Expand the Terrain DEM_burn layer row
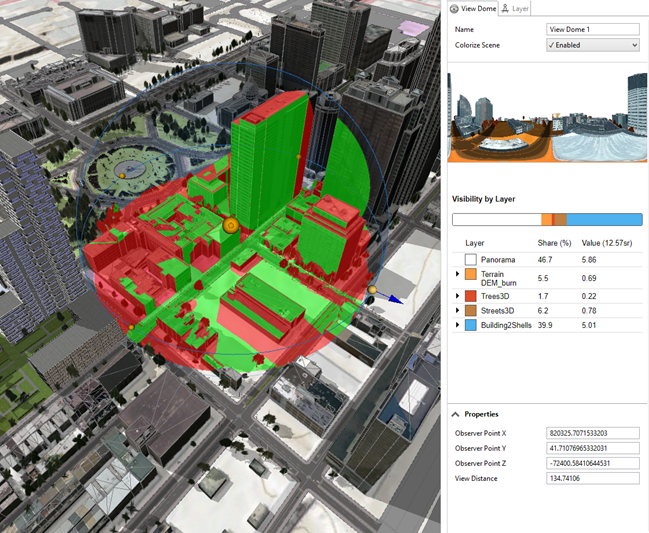649x533 pixels. [458, 273]
